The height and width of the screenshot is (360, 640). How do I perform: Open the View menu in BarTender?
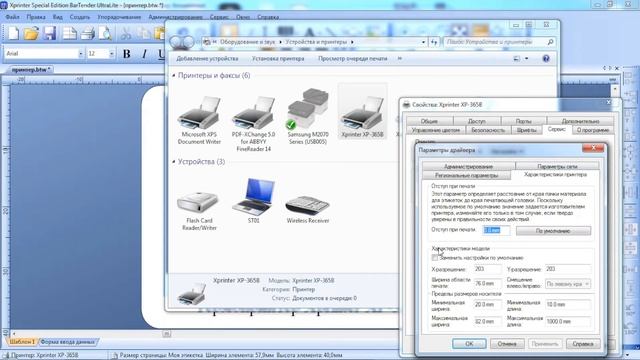(58, 17)
